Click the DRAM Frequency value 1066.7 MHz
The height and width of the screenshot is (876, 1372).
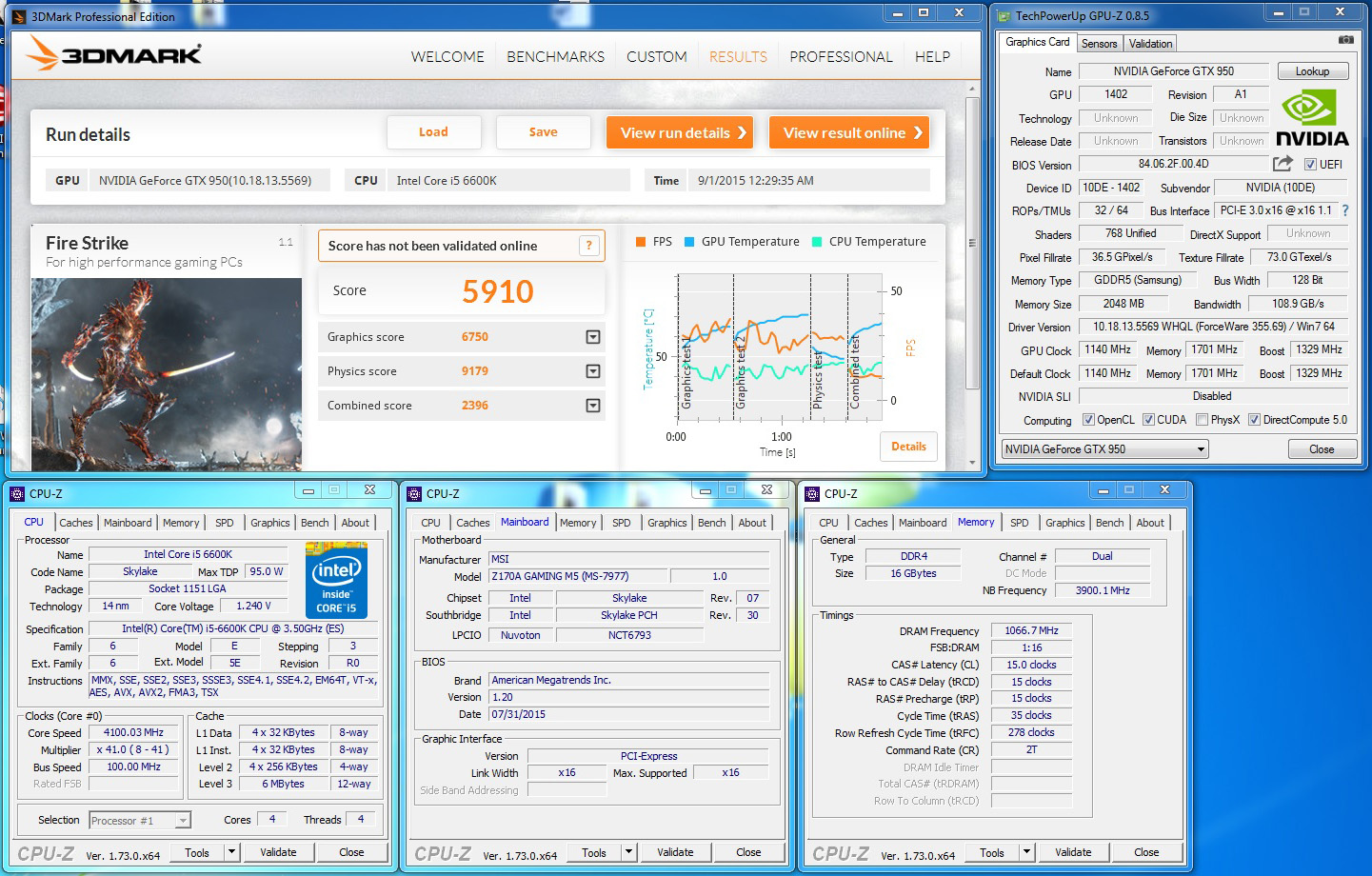[x=1031, y=630]
